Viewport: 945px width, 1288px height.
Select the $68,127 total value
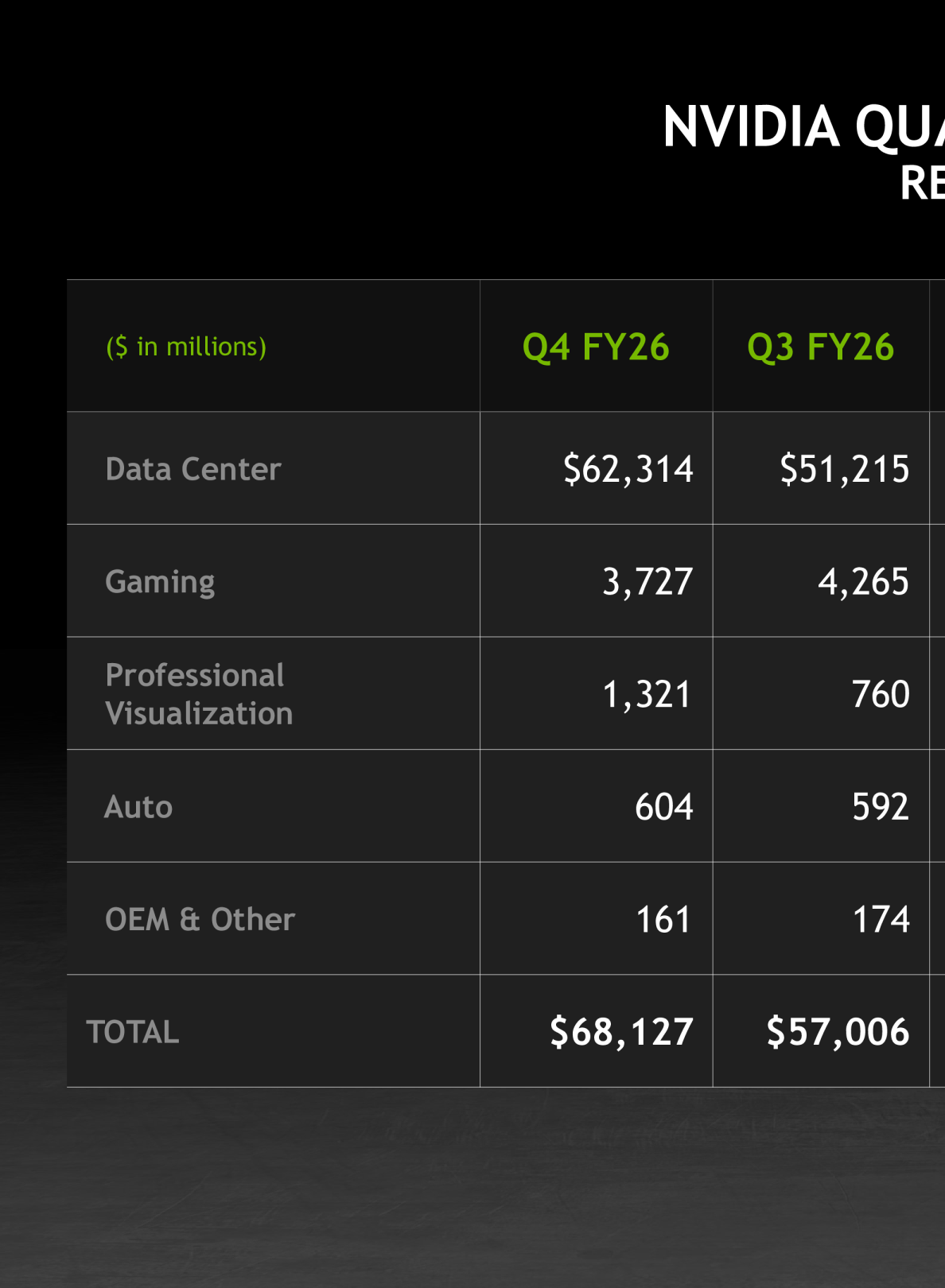(x=621, y=1032)
